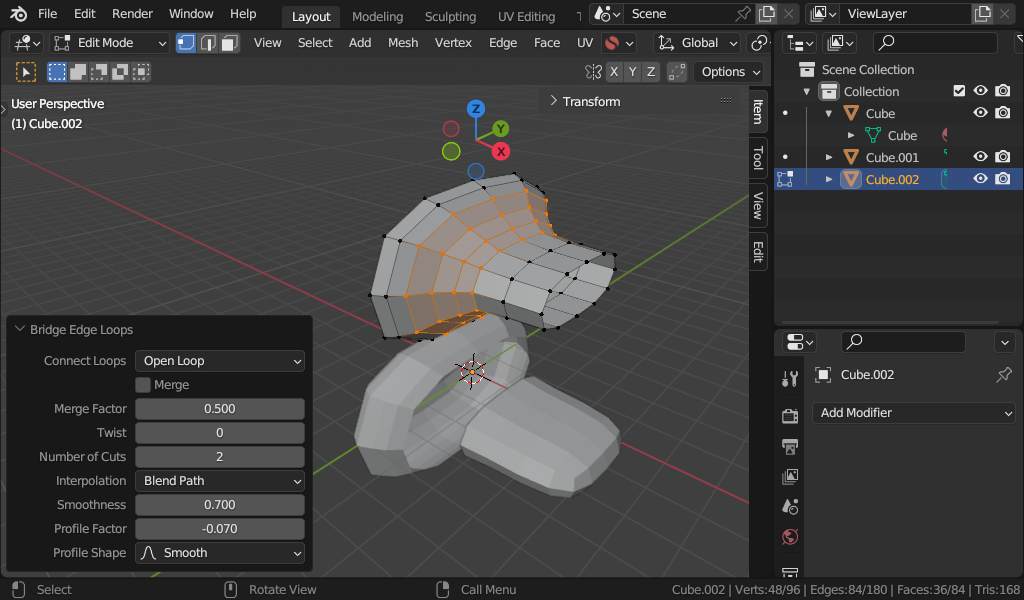Open the View Layer properties tab icon
1024x600 pixels.
790,477
